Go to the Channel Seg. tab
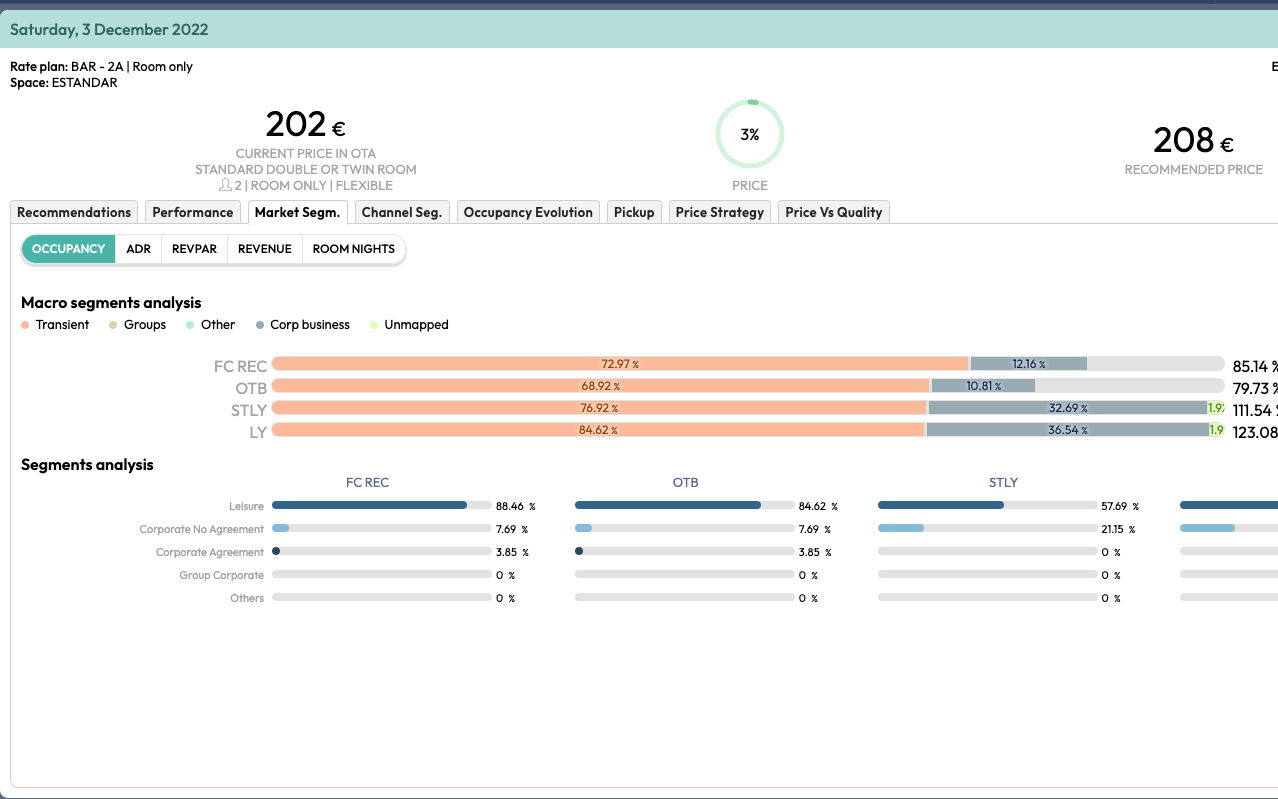This screenshot has height=799, width=1278. click(401, 212)
